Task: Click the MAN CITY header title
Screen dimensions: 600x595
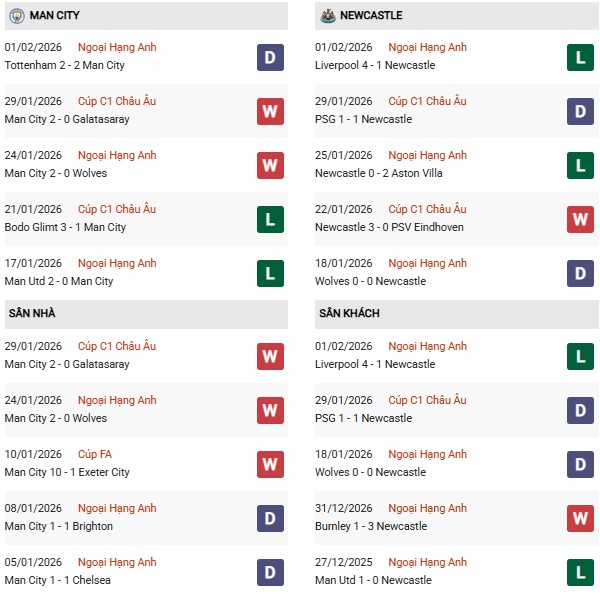Action: click(x=57, y=16)
